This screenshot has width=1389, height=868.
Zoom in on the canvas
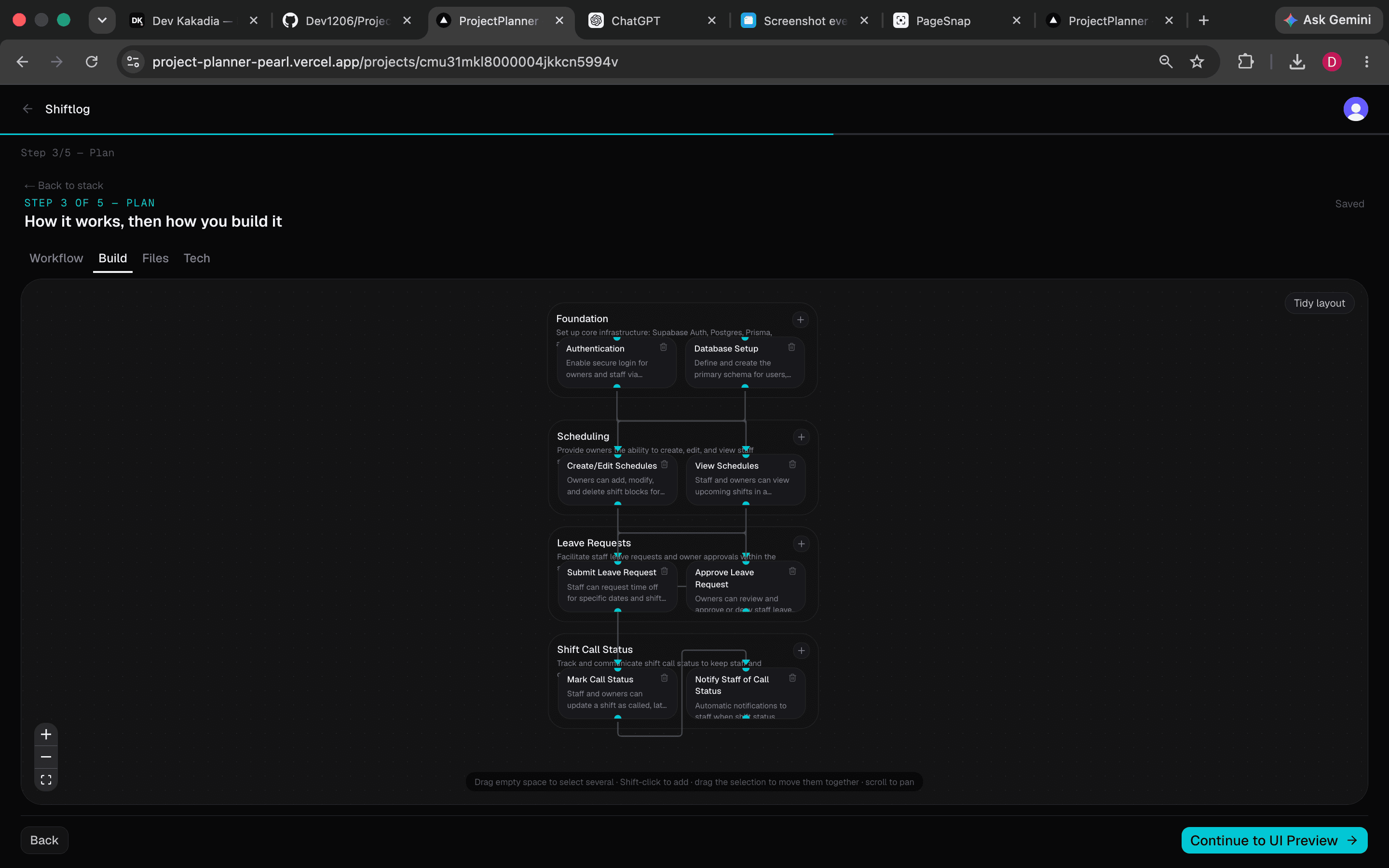coord(46,734)
